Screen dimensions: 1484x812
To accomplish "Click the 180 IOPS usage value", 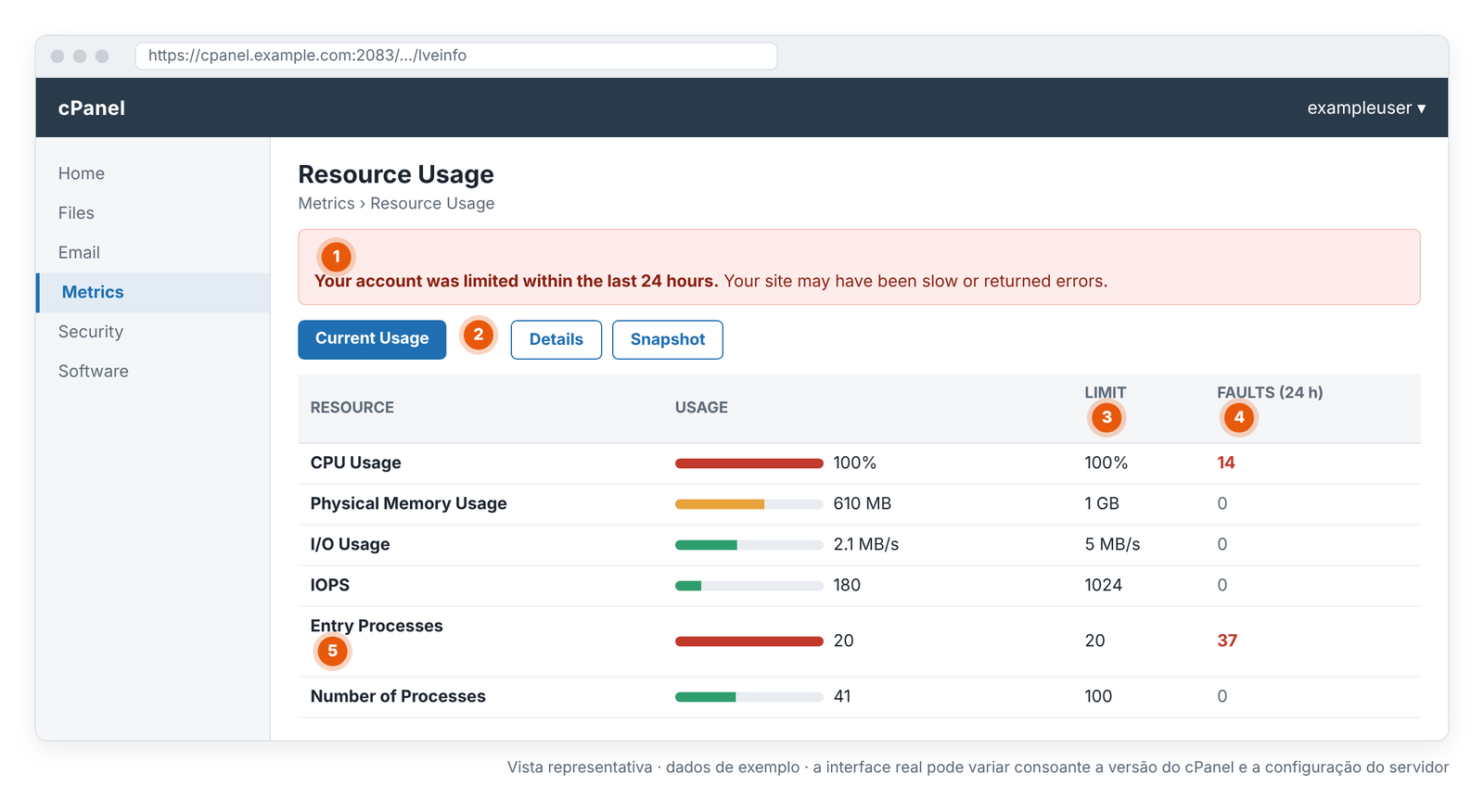I will [847, 585].
